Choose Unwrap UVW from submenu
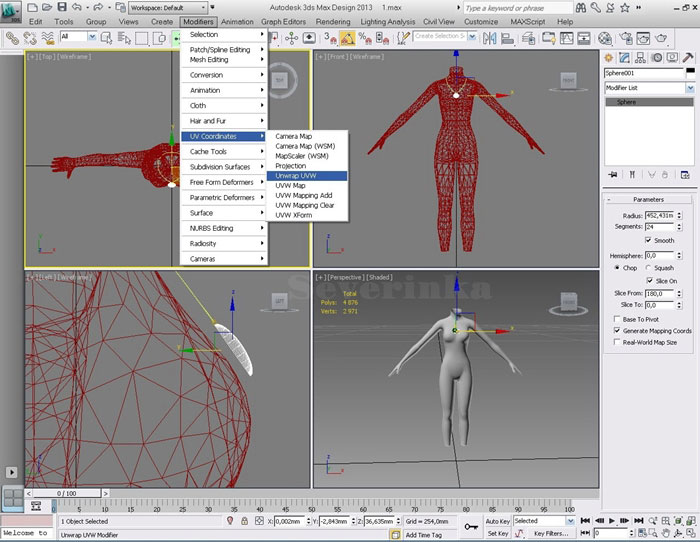The image size is (700, 542). pos(307,175)
